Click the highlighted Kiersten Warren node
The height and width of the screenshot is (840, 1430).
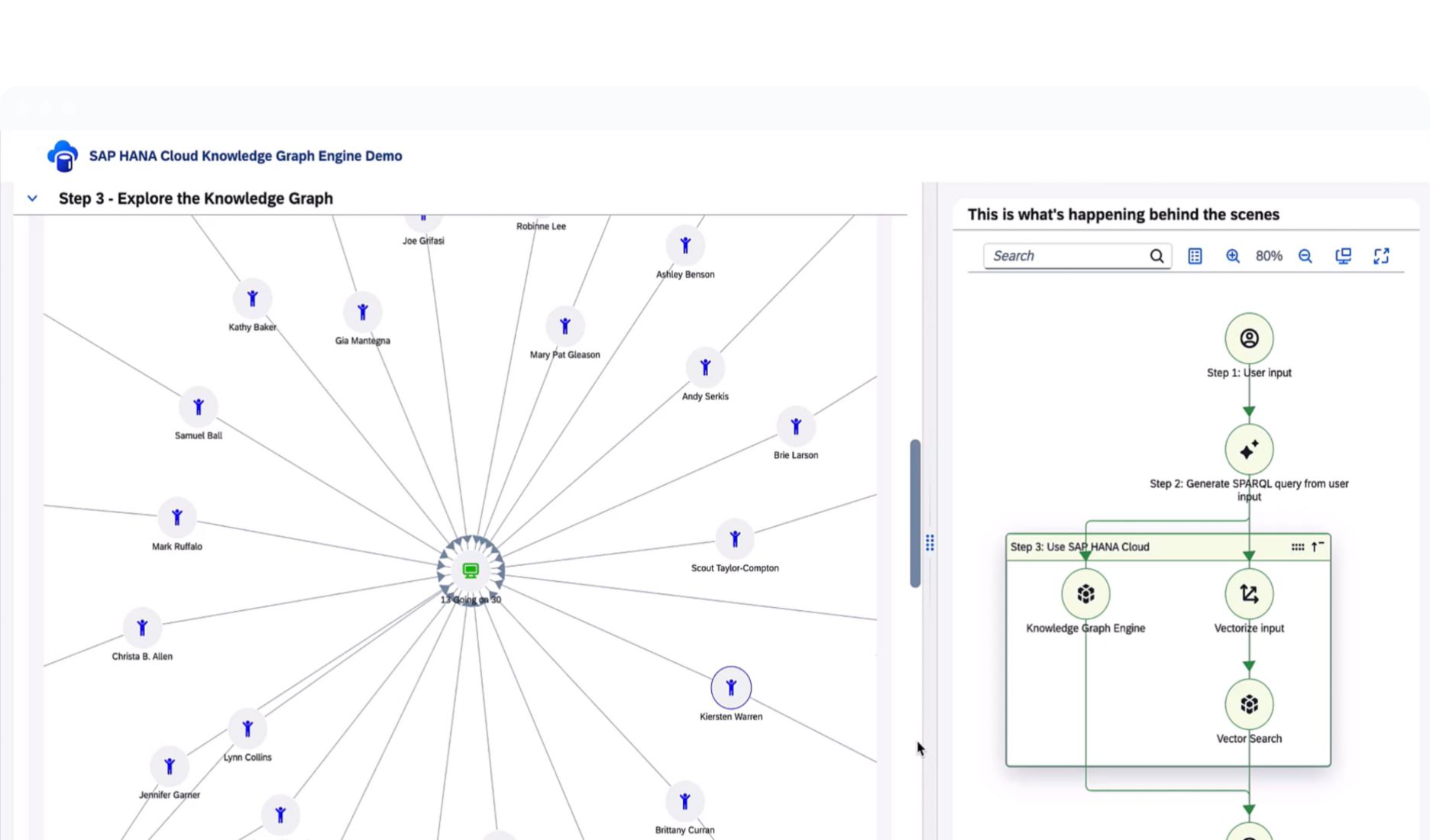tap(731, 687)
